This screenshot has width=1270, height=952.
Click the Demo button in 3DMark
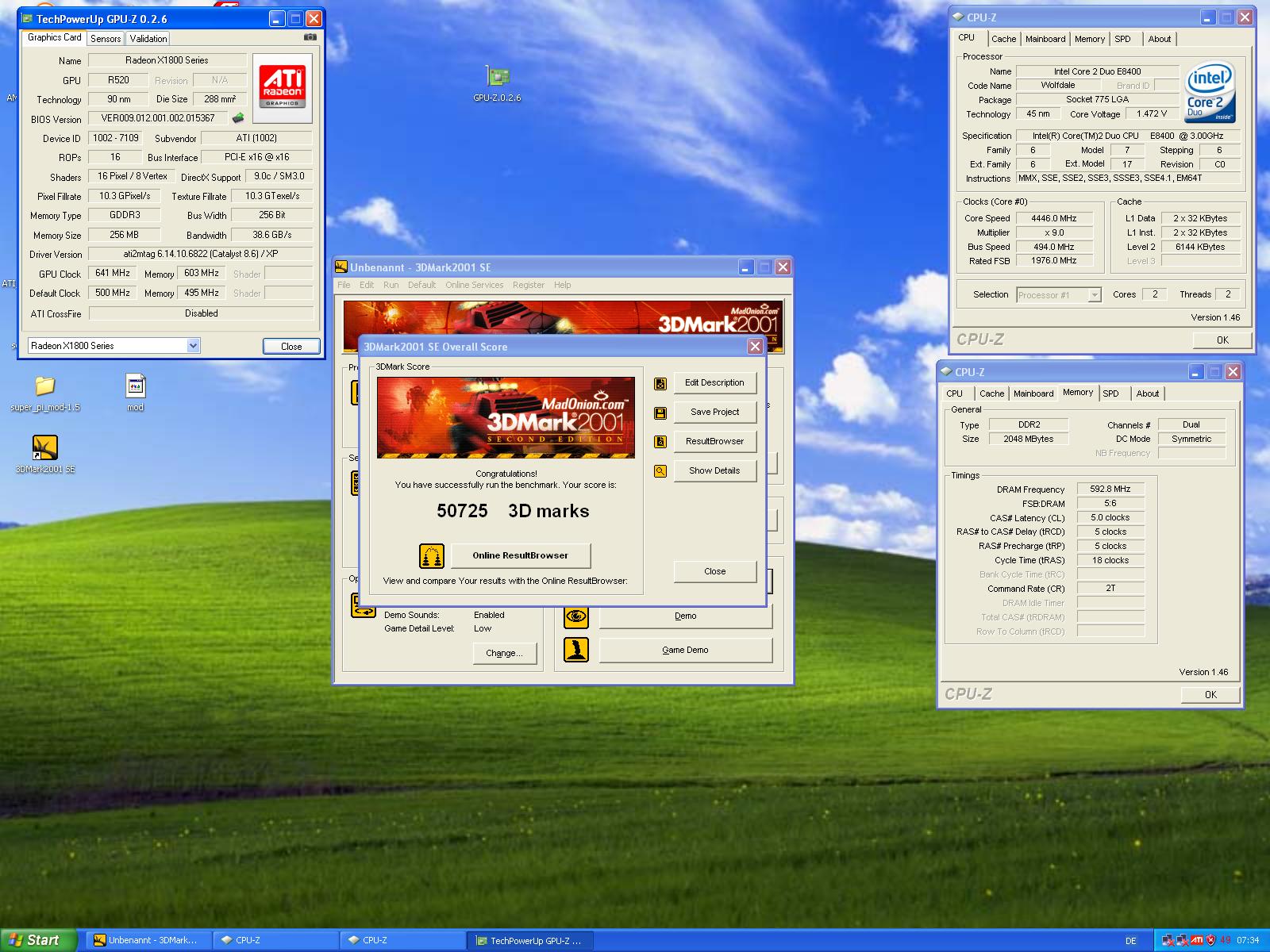point(686,616)
